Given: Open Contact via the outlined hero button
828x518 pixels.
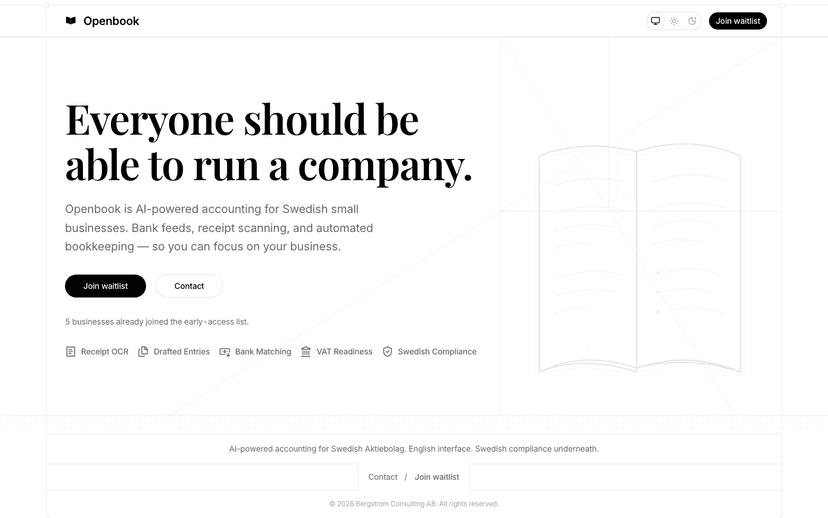Looking at the screenshot, I should point(189,286).
